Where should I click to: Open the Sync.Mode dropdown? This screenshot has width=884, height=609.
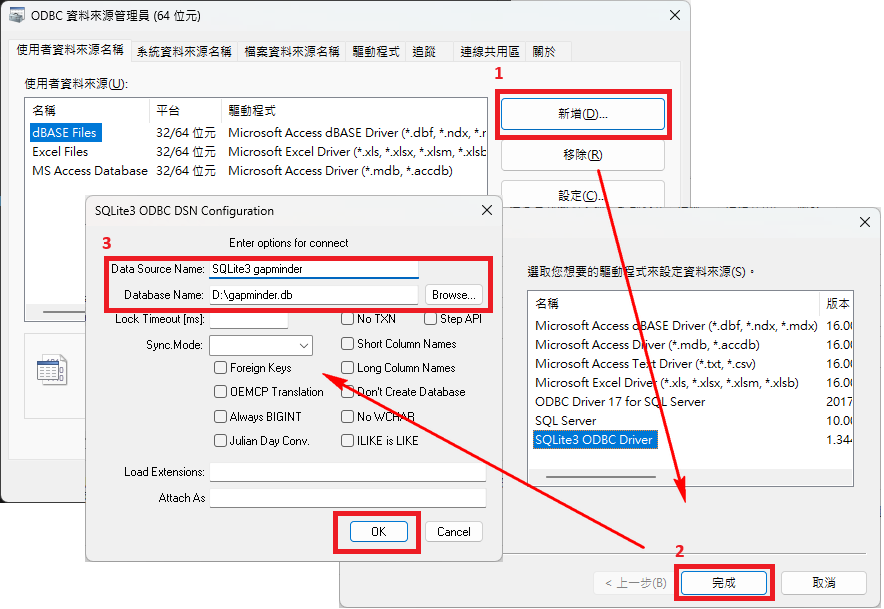(260, 345)
